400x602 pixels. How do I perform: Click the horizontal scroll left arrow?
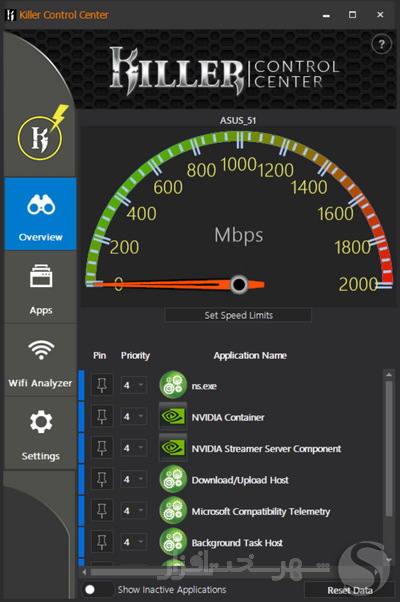pyautogui.click(x=84, y=572)
